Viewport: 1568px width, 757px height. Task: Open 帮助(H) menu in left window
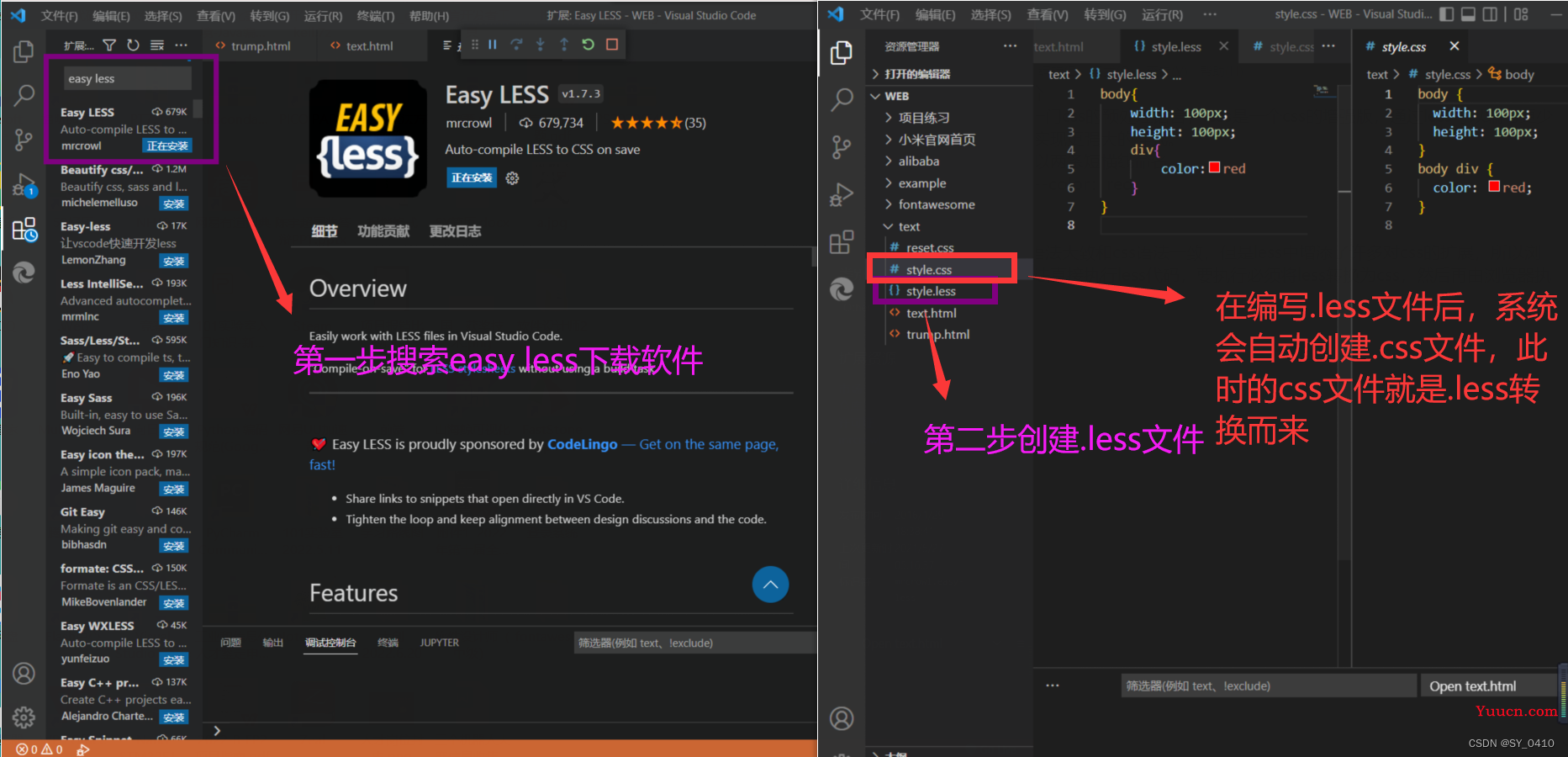[429, 16]
